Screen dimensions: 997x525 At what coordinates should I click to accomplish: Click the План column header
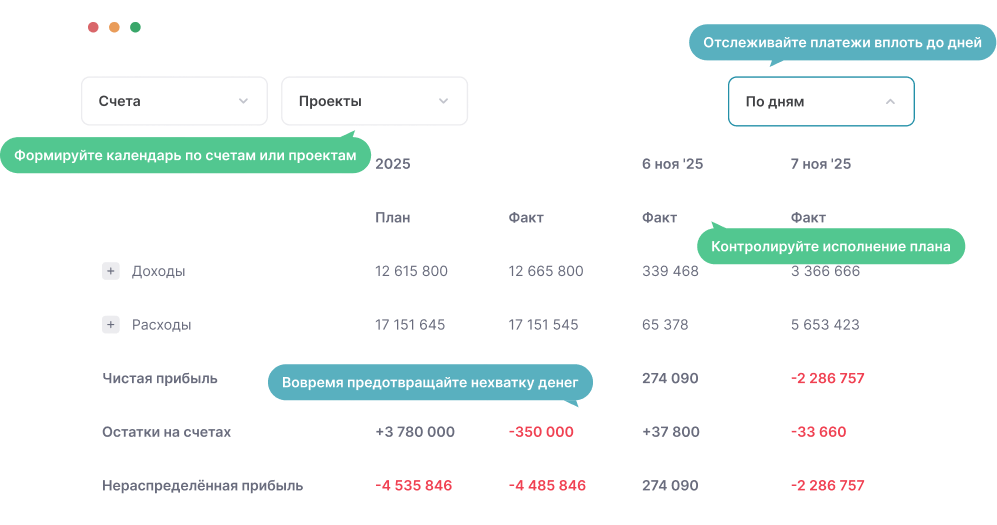(x=392, y=218)
